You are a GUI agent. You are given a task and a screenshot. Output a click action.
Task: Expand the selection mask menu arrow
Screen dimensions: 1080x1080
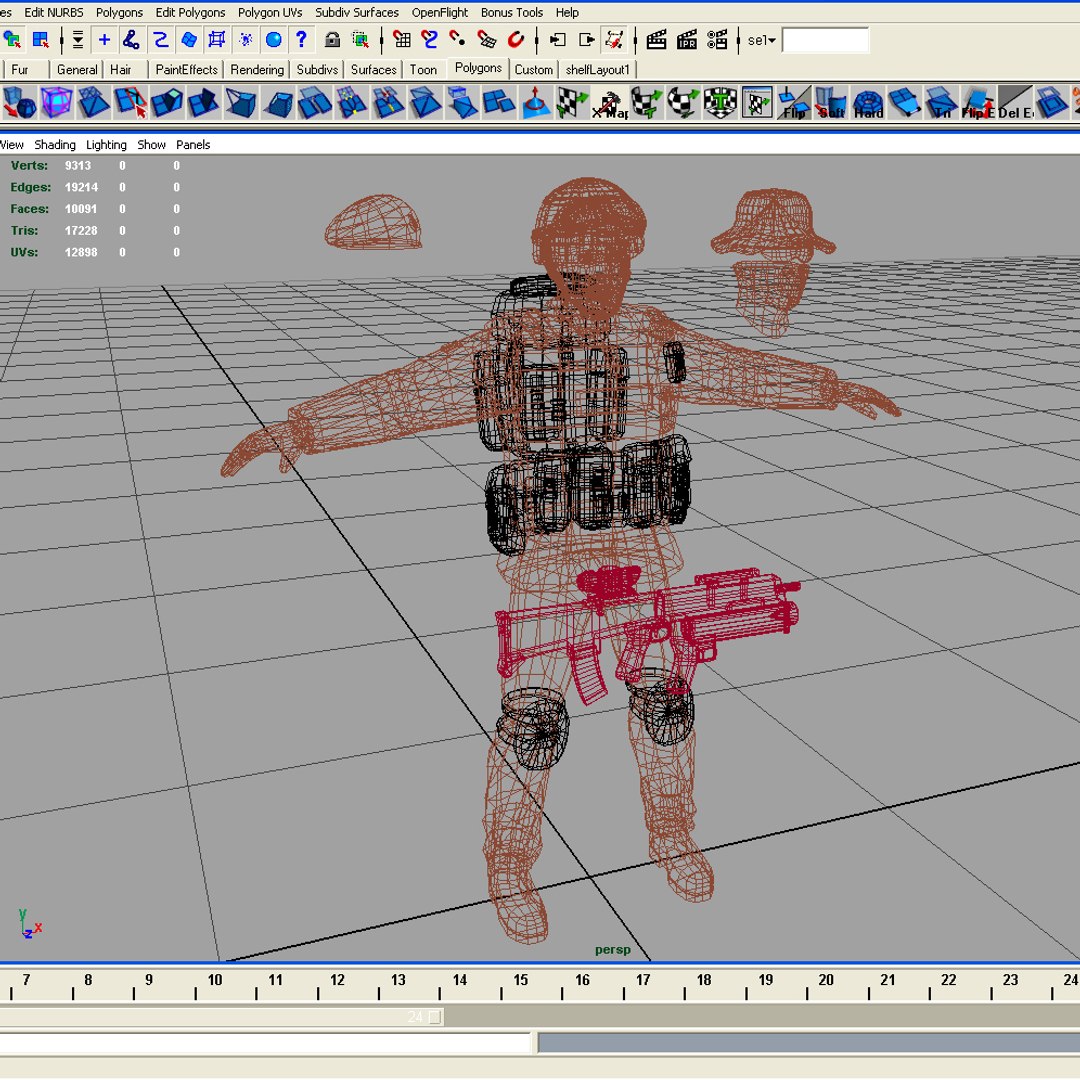point(78,40)
